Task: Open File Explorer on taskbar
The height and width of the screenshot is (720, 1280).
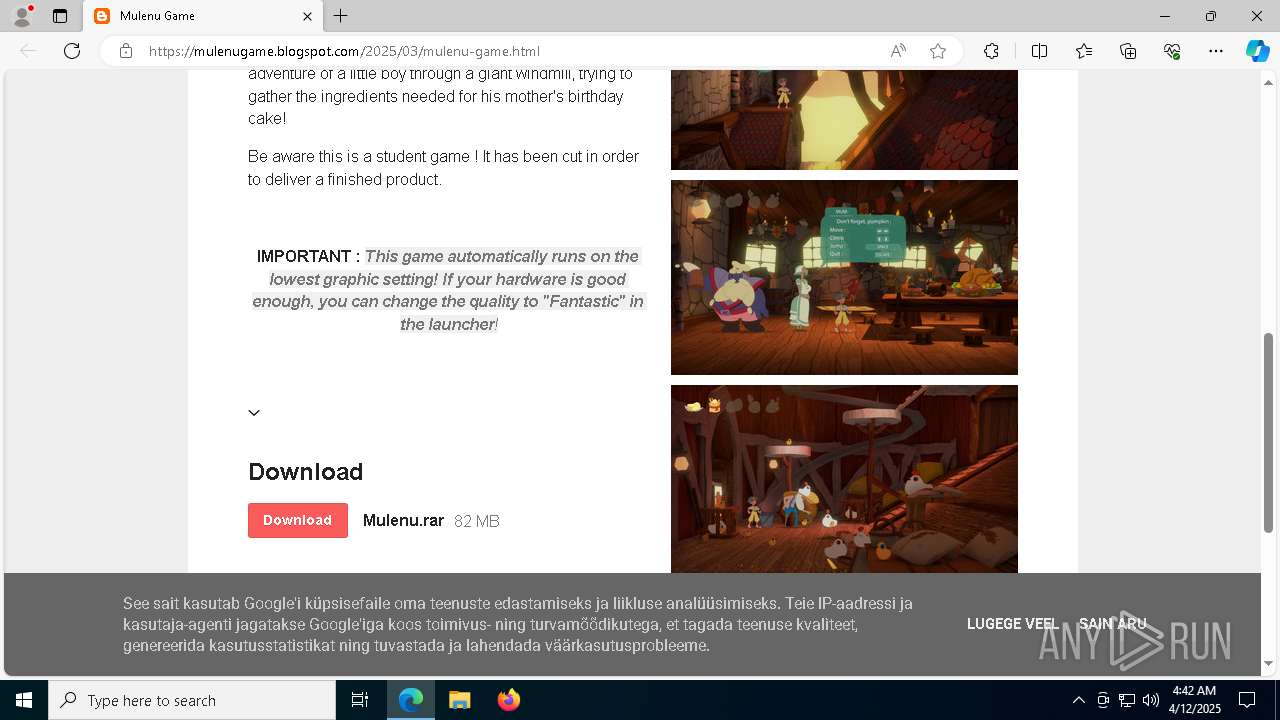Action: click(459, 700)
